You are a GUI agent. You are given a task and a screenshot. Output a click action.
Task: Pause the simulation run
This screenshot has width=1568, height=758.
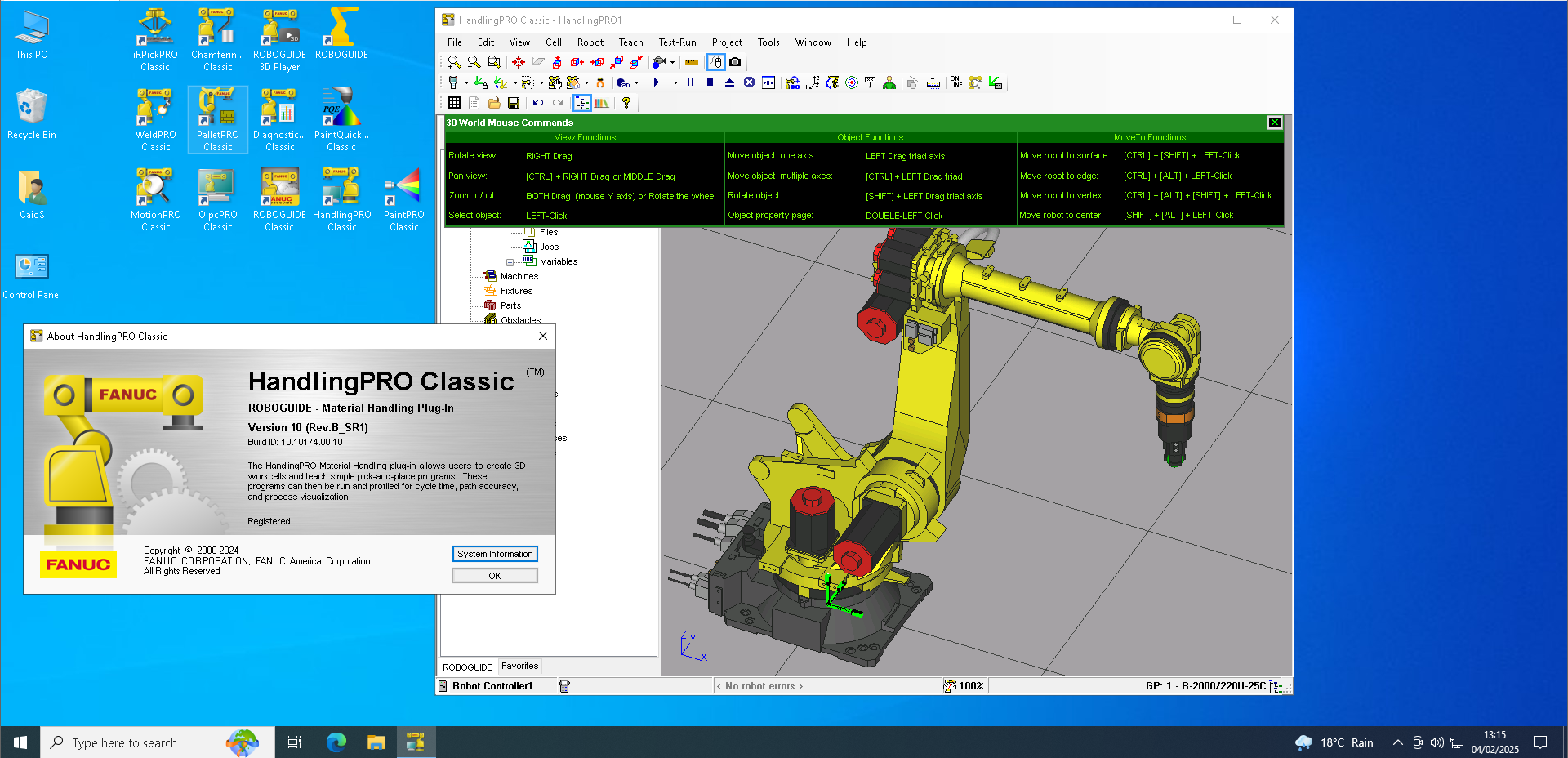pyautogui.click(x=691, y=82)
